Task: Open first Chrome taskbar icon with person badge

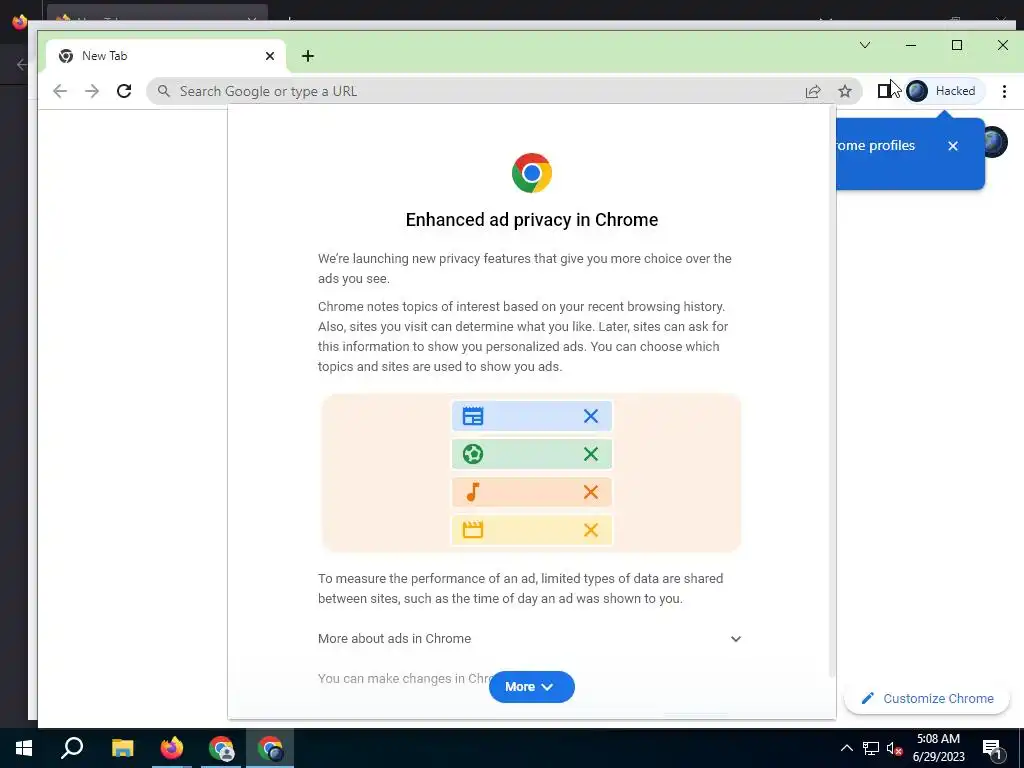Action: tap(221, 748)
